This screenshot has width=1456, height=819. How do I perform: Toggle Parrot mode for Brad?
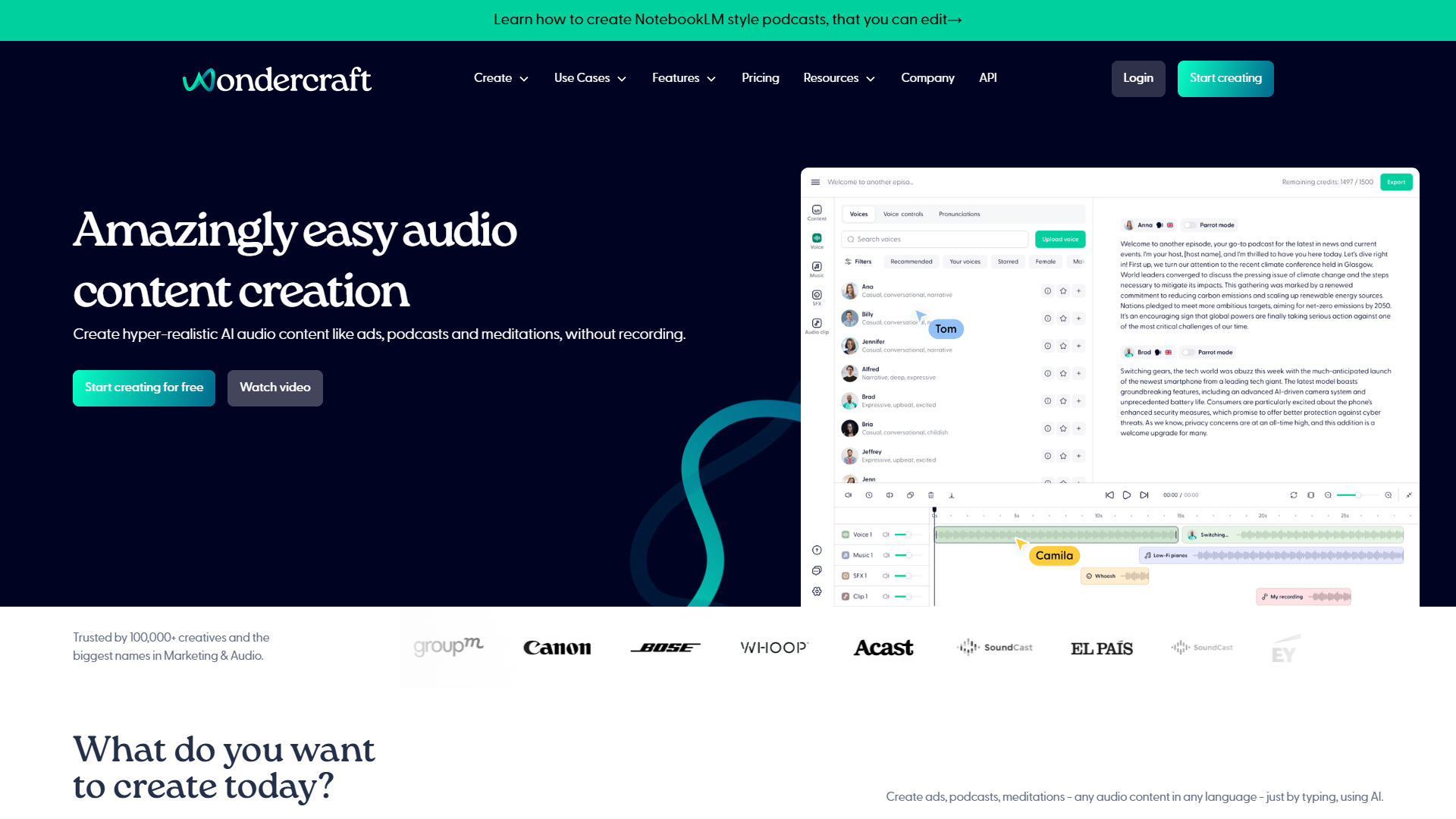(1188, 353)
